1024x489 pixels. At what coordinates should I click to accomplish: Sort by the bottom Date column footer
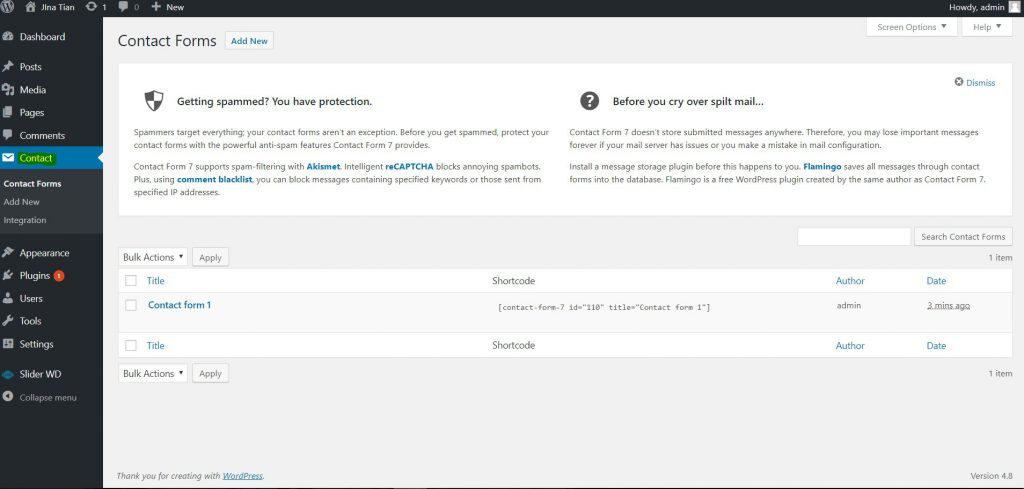click(x=936, y=345)
